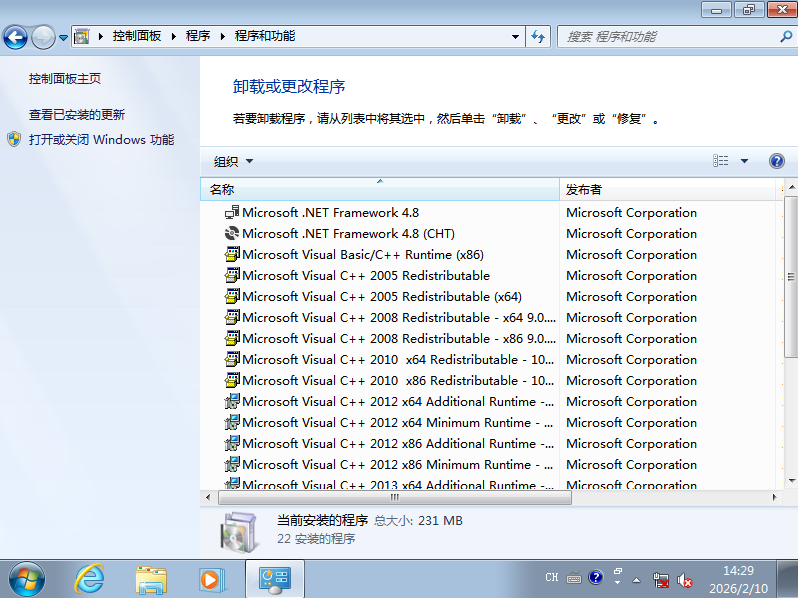The image size is (798, 598).
Task: Click the installed programs CD icon
Action: pos(239,532)
